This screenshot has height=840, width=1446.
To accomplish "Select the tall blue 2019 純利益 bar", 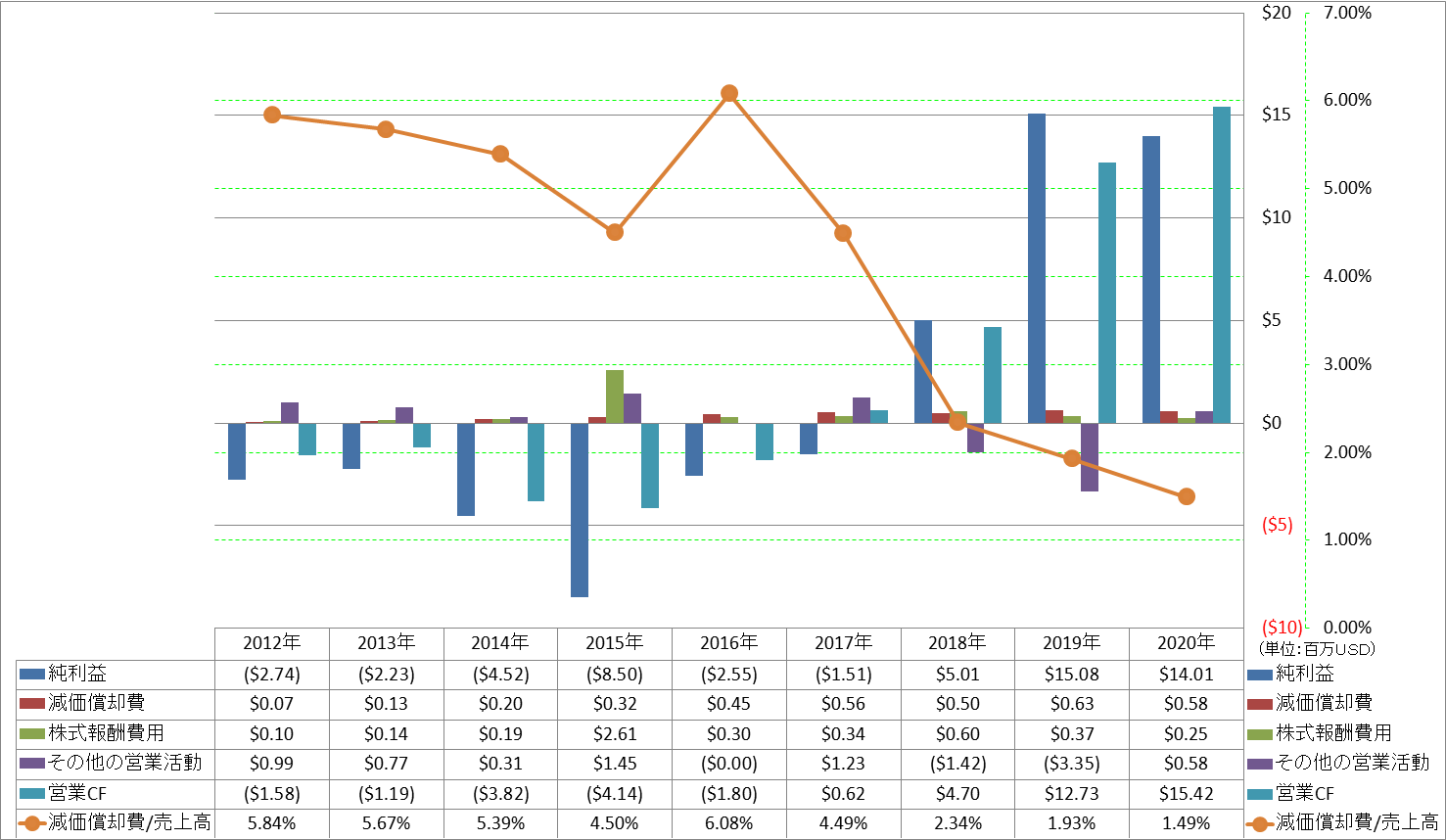I will click(x=1037, y=268).
